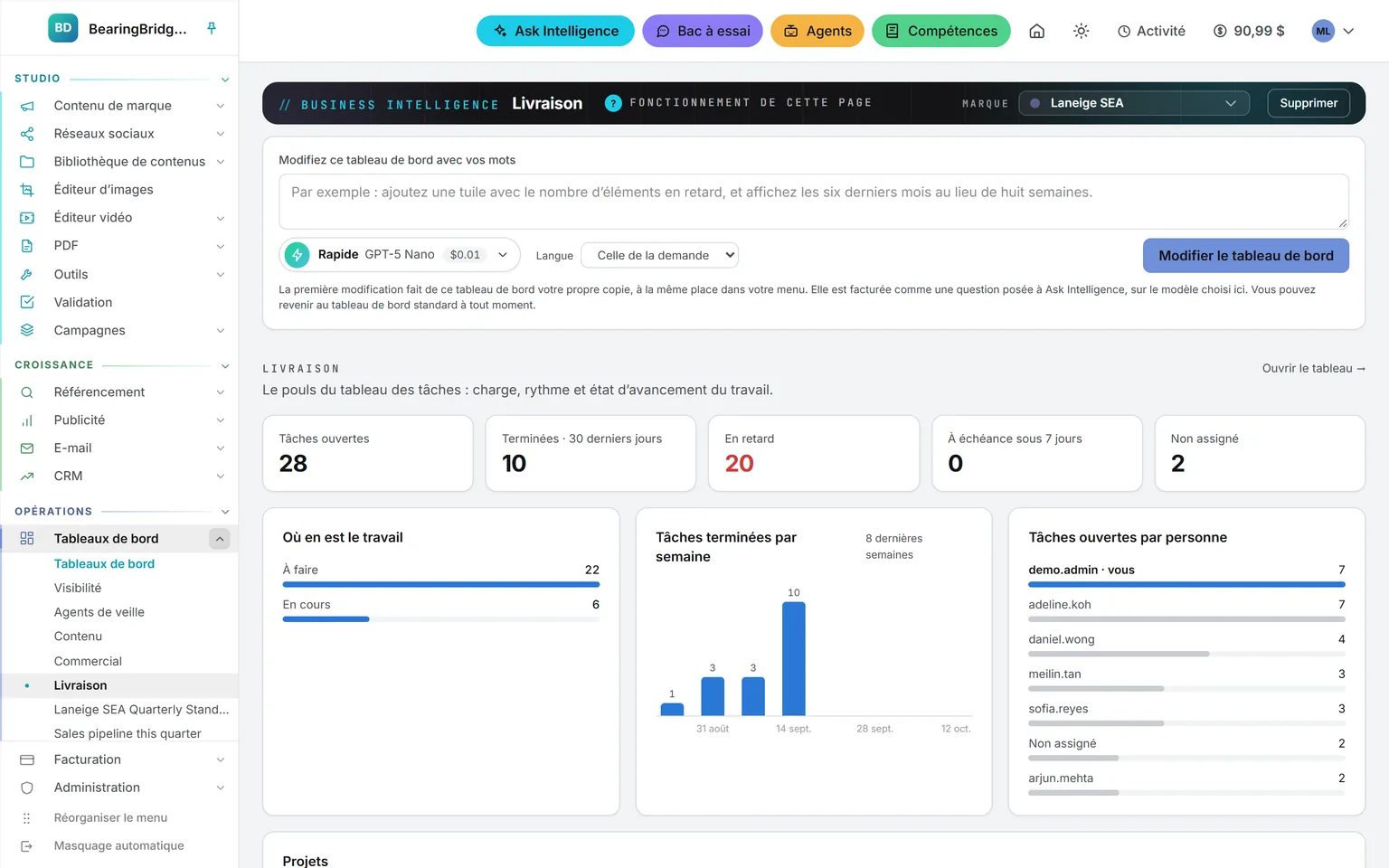Screen dimensions: 1389x868
Task: Click the Facturation card icon
Action: [27, 759]
